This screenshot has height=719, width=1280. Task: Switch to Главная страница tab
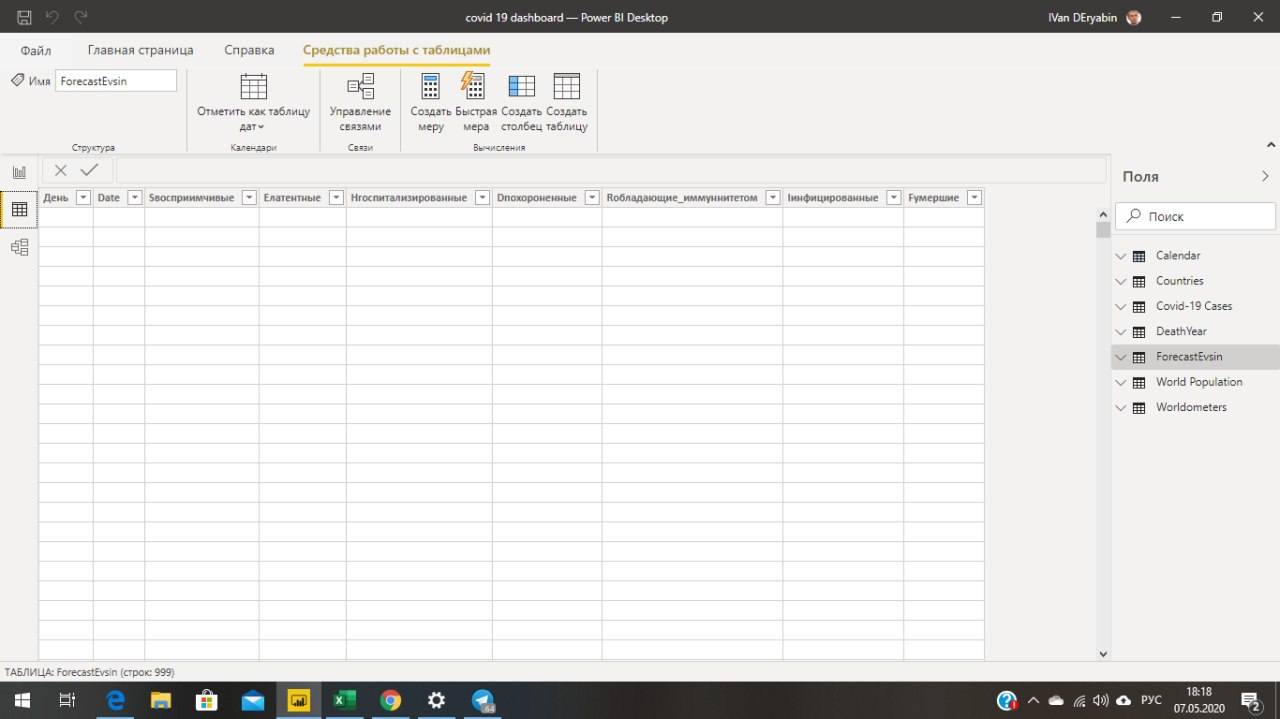tap(141, 50)
